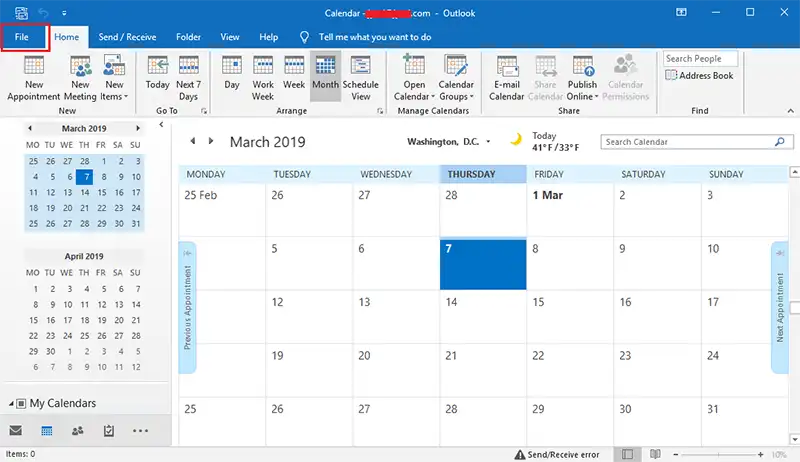Click zoom out minus on status bar
This screenshot has width=800, height=462.
[676, 454]
